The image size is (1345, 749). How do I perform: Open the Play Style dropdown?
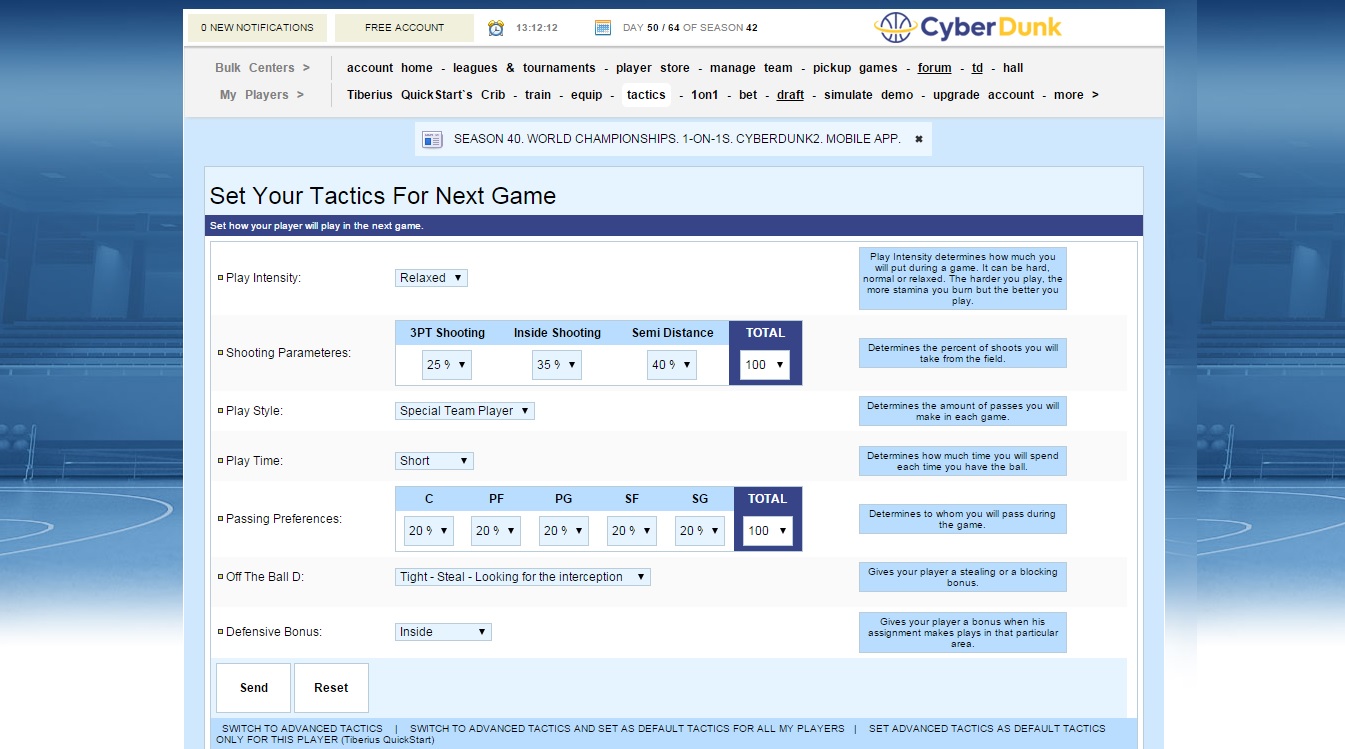(x=465, y=411)
